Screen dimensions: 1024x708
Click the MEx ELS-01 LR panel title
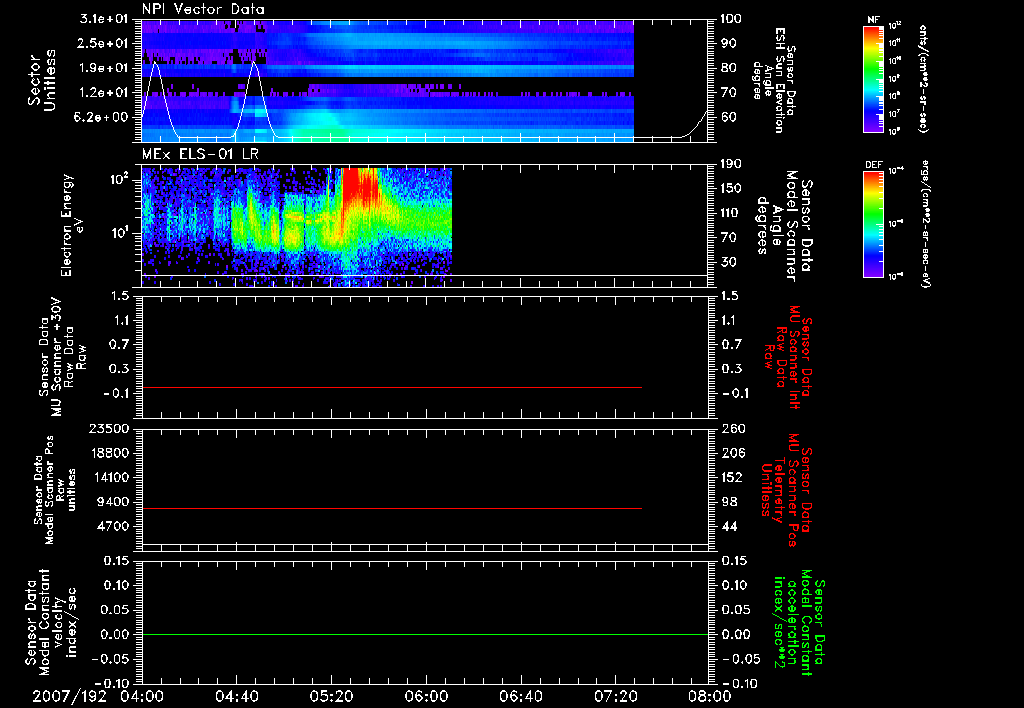click(x=200, y=155)
